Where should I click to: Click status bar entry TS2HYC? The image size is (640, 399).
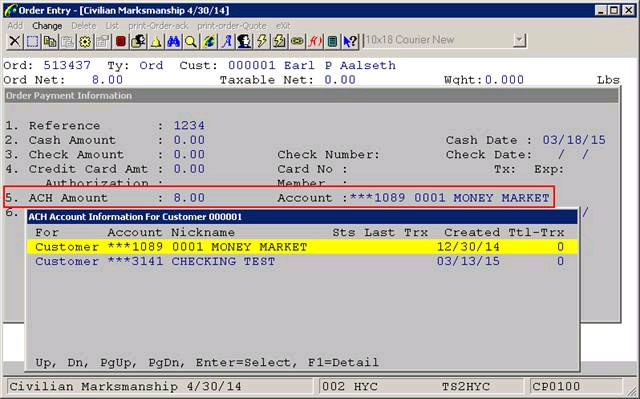pyautogui.click(x=465, y=386)
